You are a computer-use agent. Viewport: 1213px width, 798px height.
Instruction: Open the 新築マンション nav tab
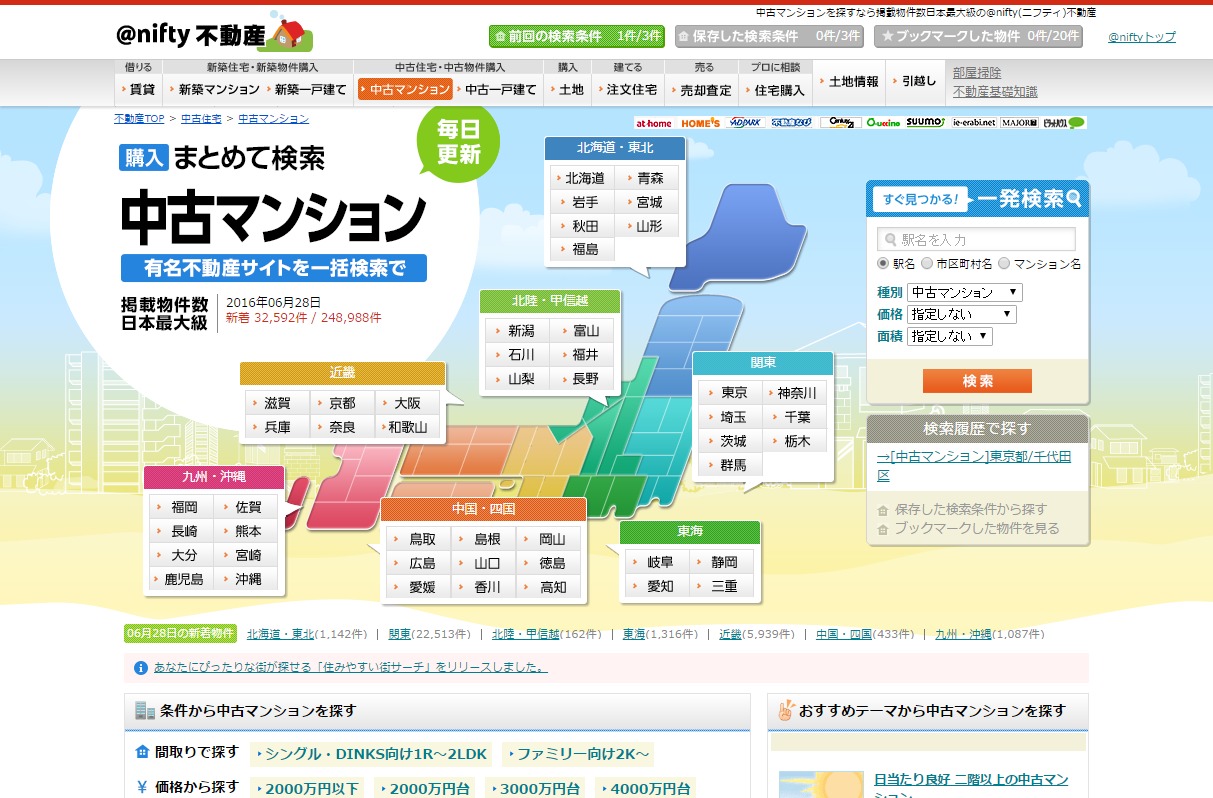[x=215, y=89]
